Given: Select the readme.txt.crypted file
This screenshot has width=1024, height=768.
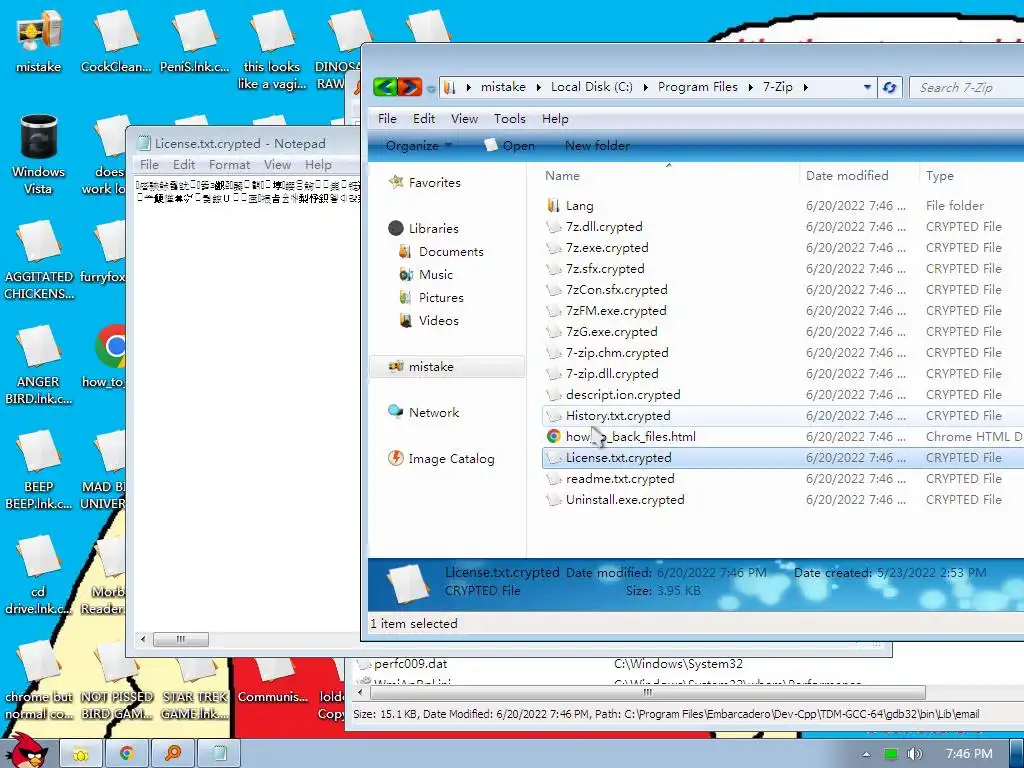Looking at the screenshot, I should [620, 479].
